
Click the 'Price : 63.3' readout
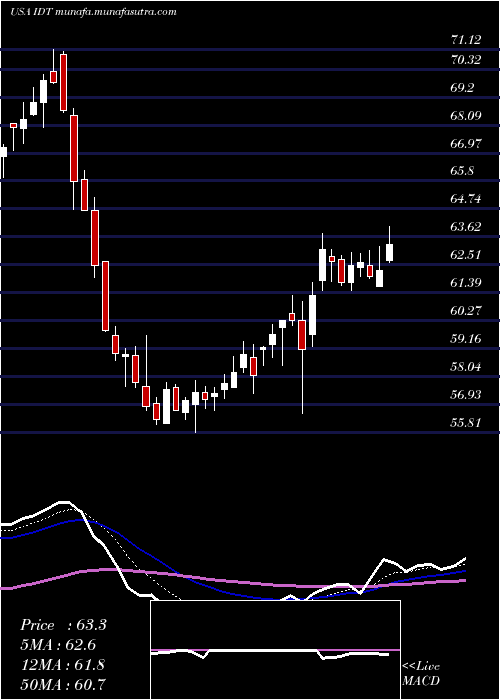pos(63,625)
